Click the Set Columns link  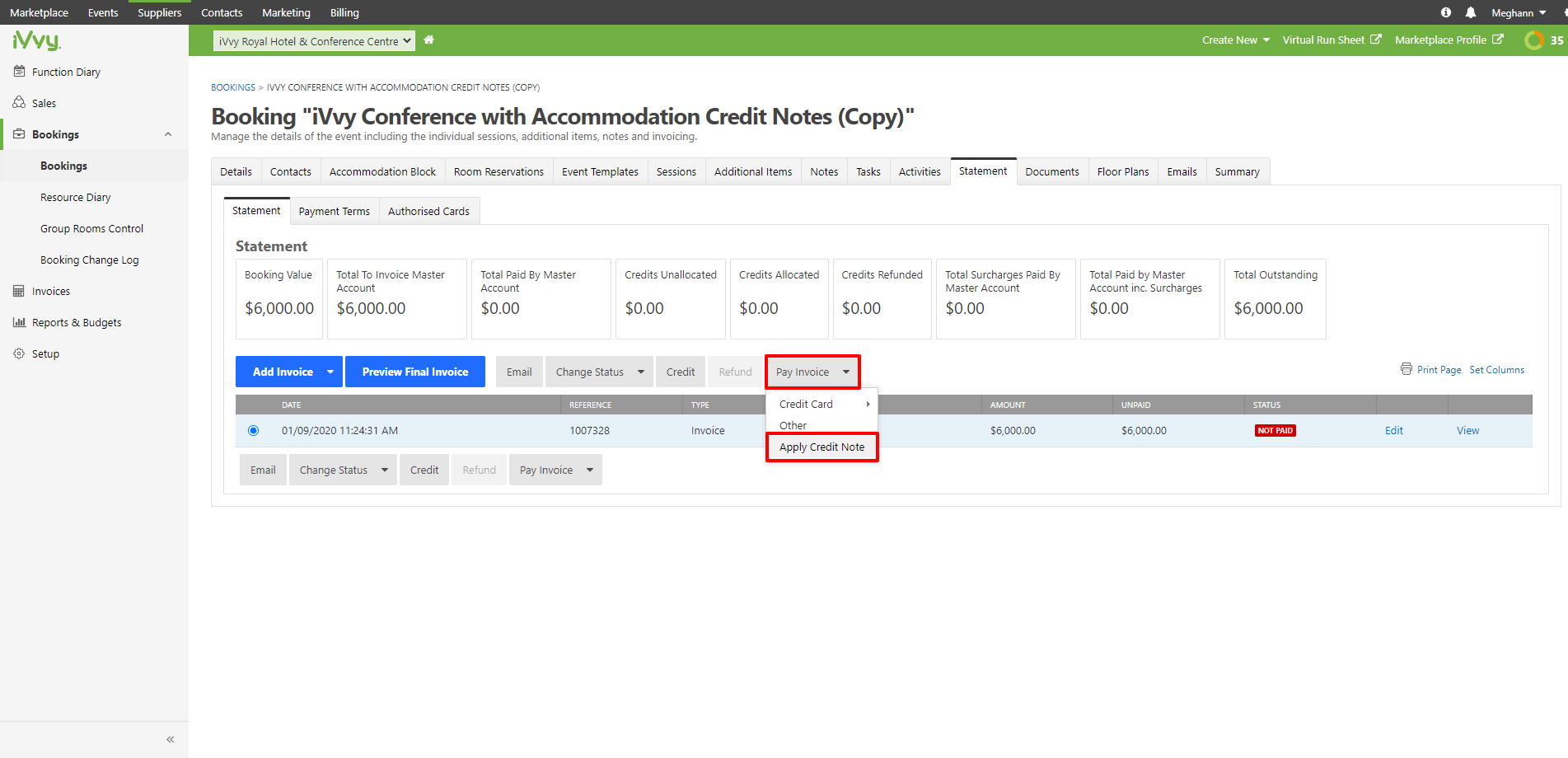(x=1497, y=370)
